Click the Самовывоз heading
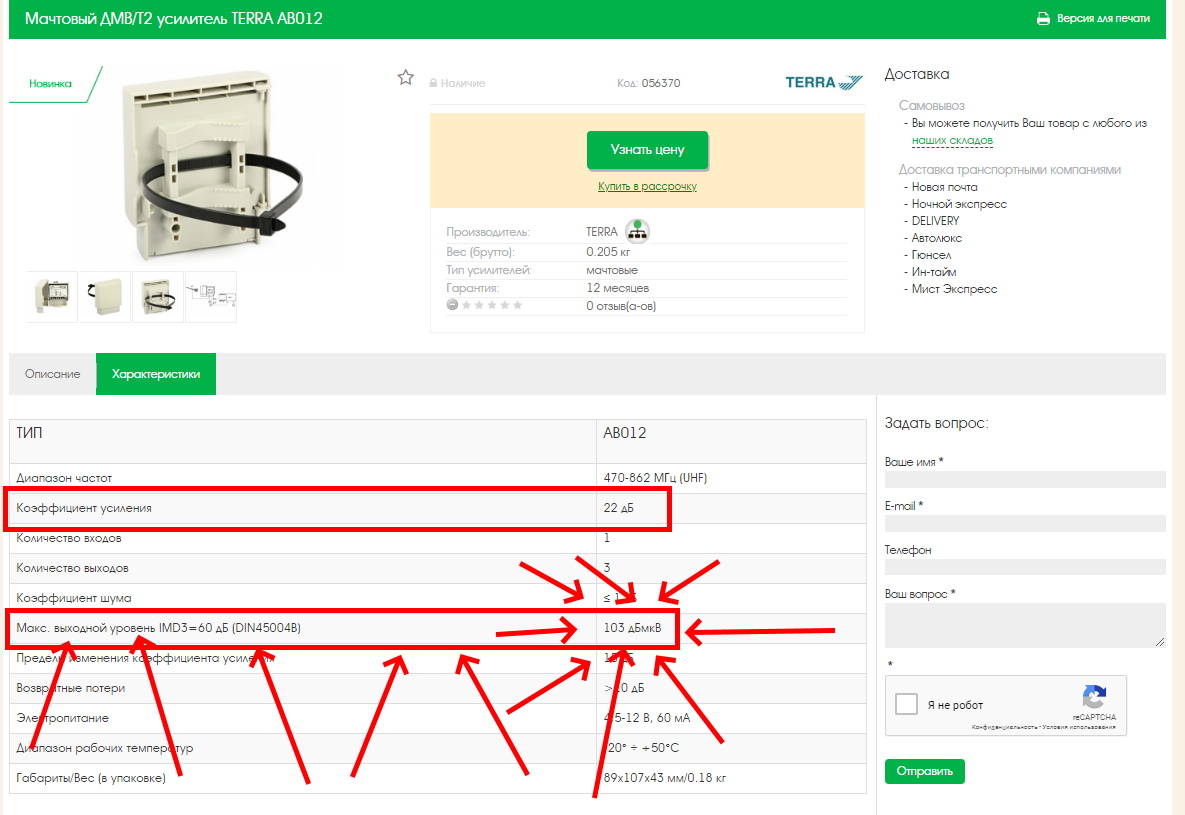This screenshot has height=815, width=1185. click(x=931, y=105)
